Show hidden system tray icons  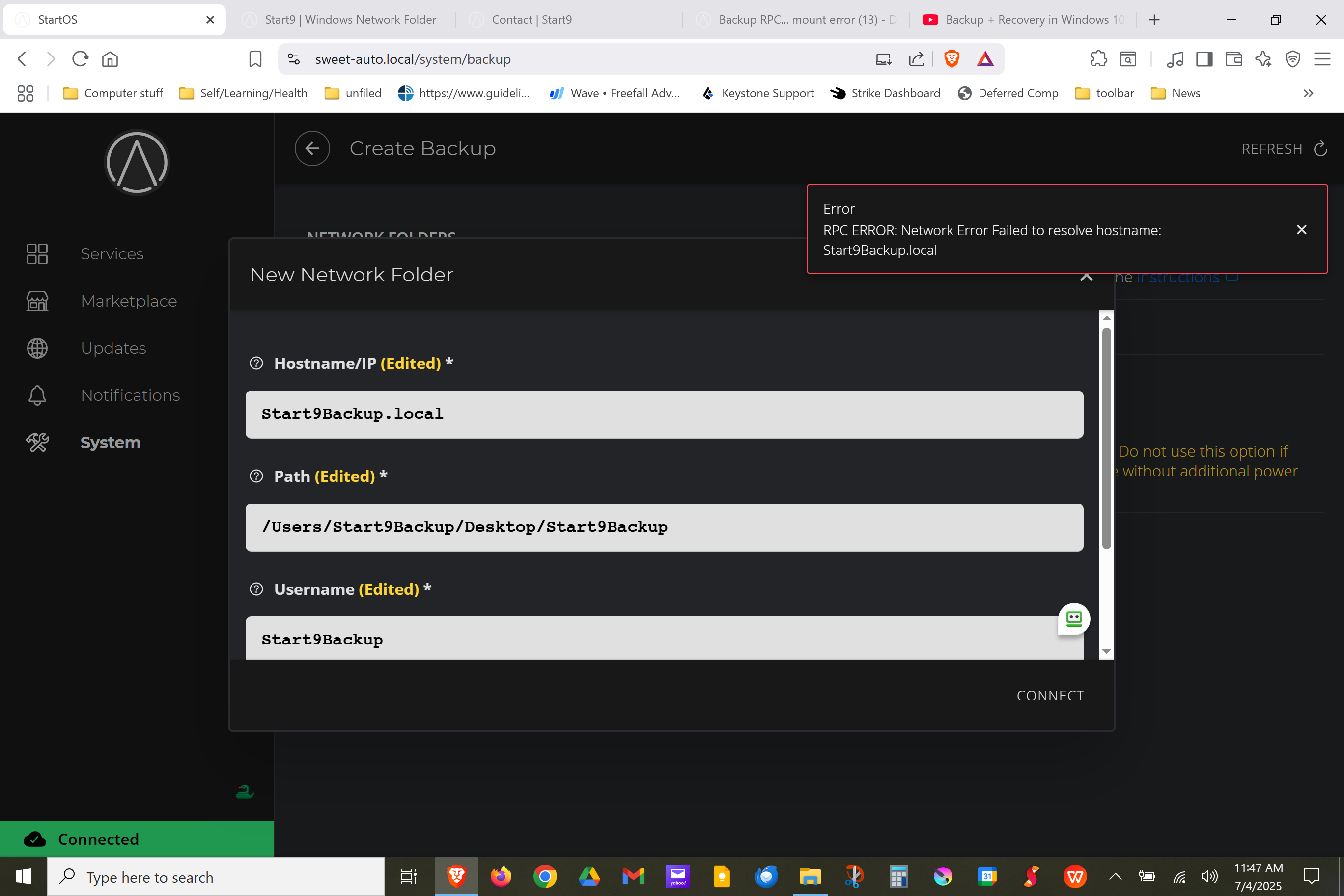(1115, 876)
